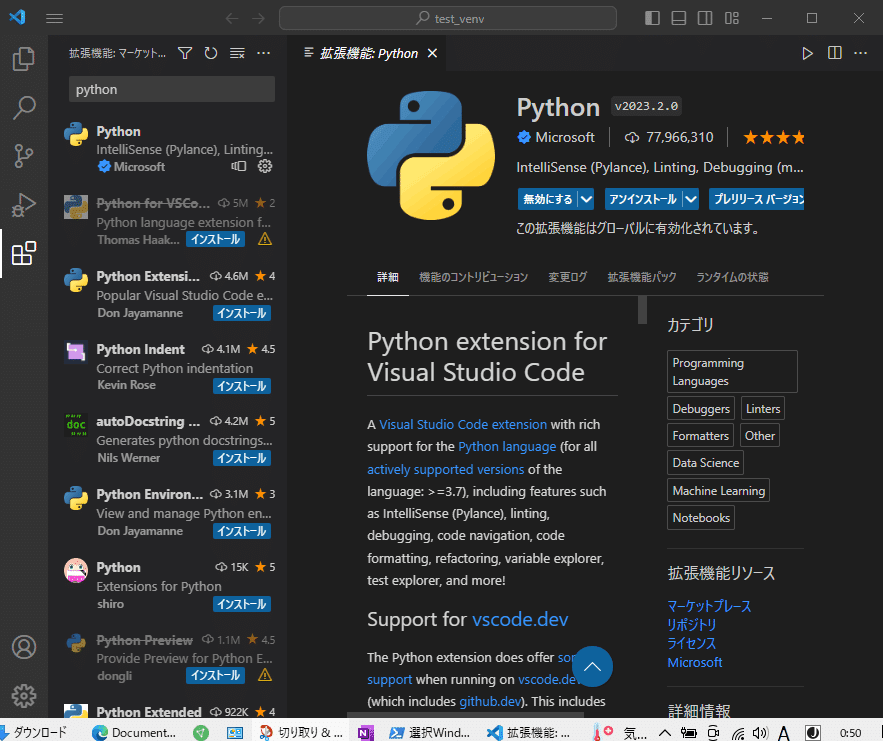Click the star rating of Python extension
Screen dimensions: 883x741
(x=774, y=137)
